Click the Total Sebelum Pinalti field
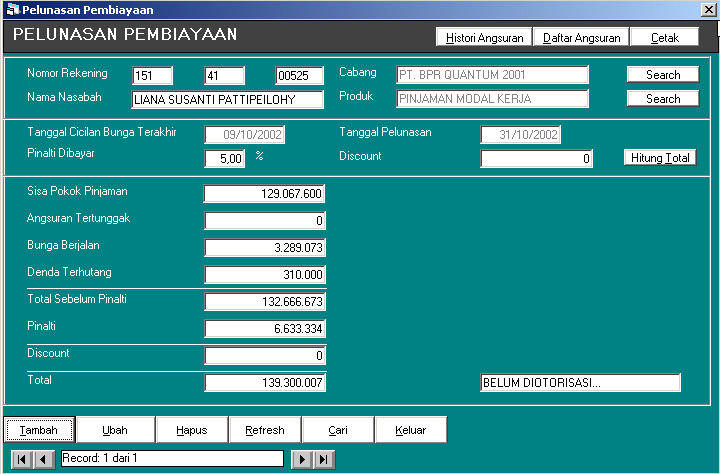Image resolution: width=720 pixels, height=474 pixels. 265,301
